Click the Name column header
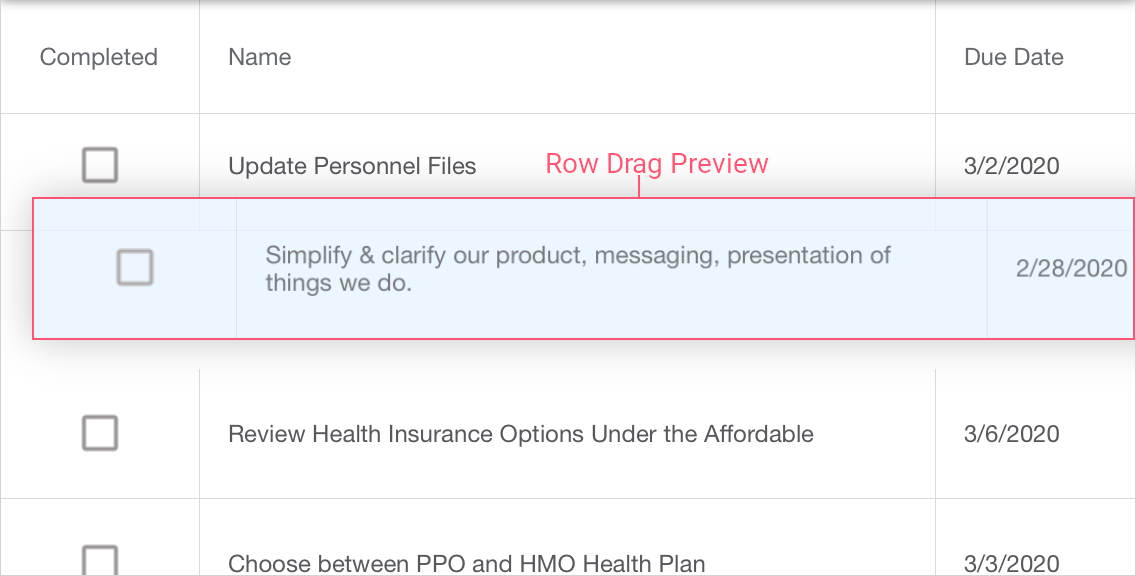 260,57
